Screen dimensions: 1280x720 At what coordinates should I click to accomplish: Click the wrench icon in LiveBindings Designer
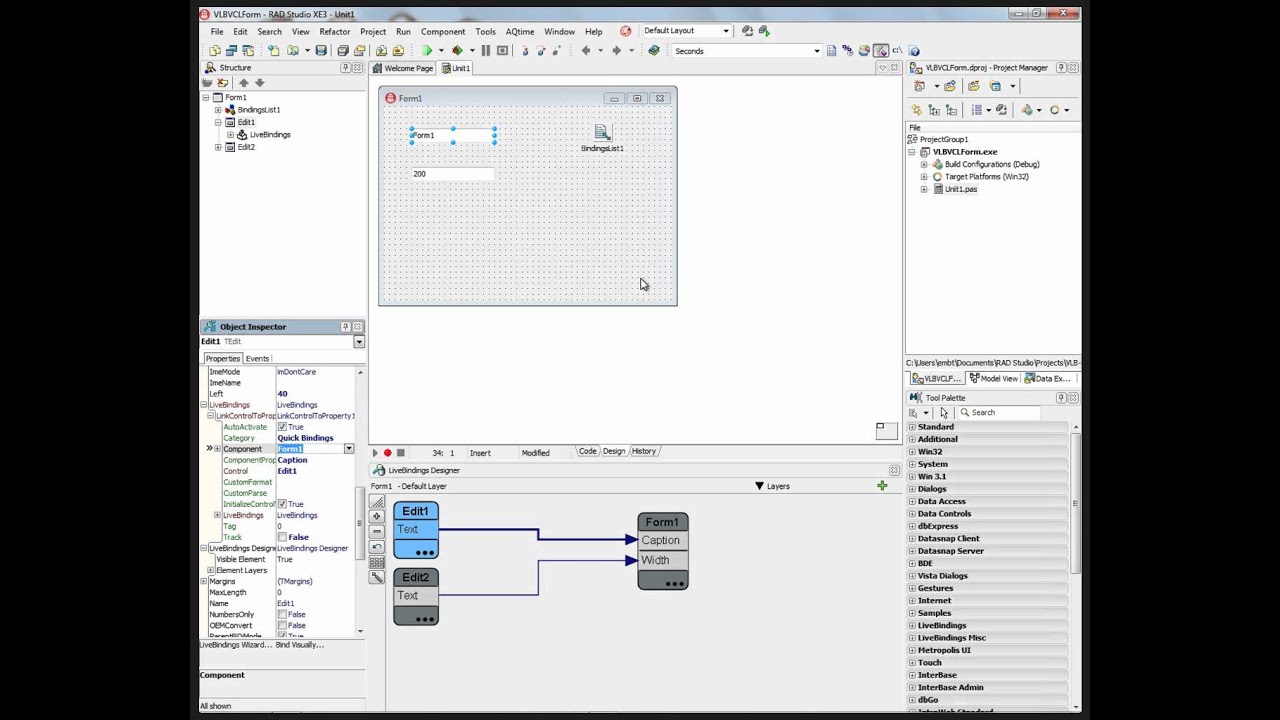377,577
